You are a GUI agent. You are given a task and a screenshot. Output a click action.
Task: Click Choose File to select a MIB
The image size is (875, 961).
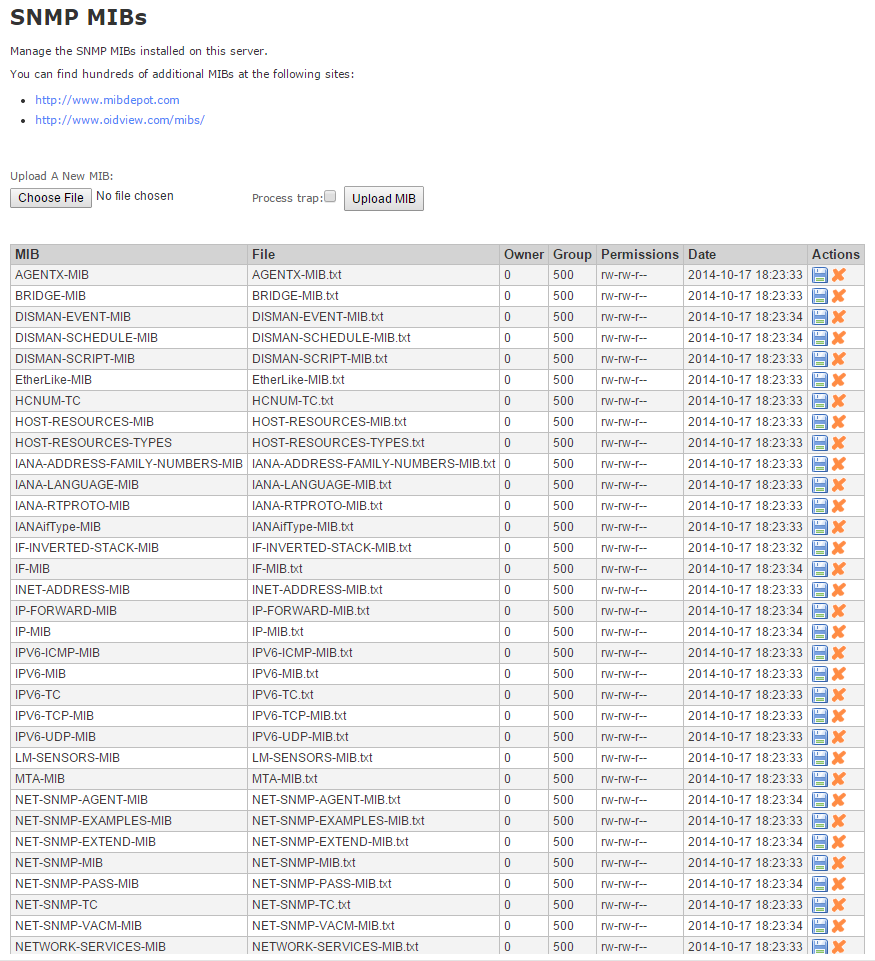pos(51,198)
